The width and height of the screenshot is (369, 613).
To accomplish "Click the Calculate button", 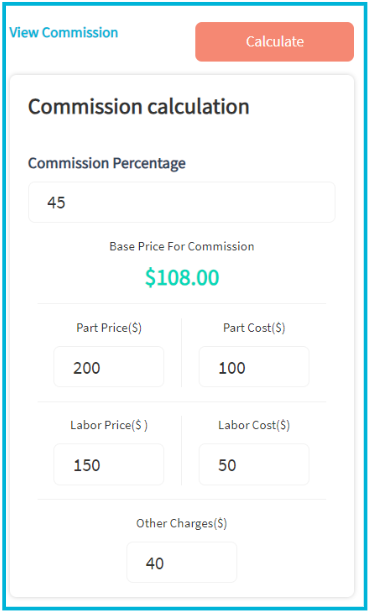I will coord(274,42).
